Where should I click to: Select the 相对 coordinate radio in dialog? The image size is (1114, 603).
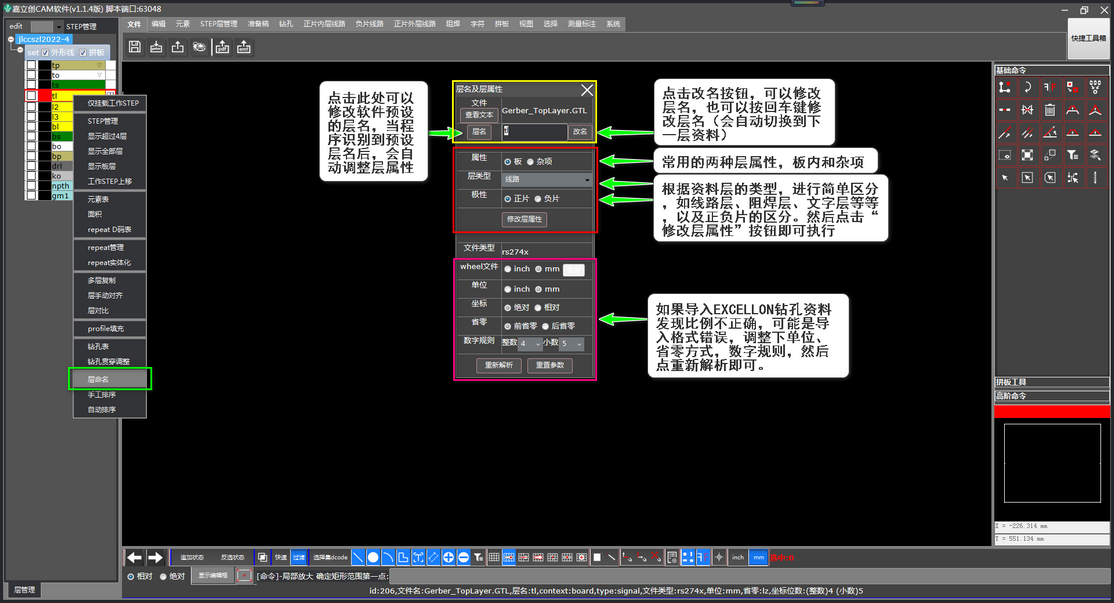tap(538, 308)
